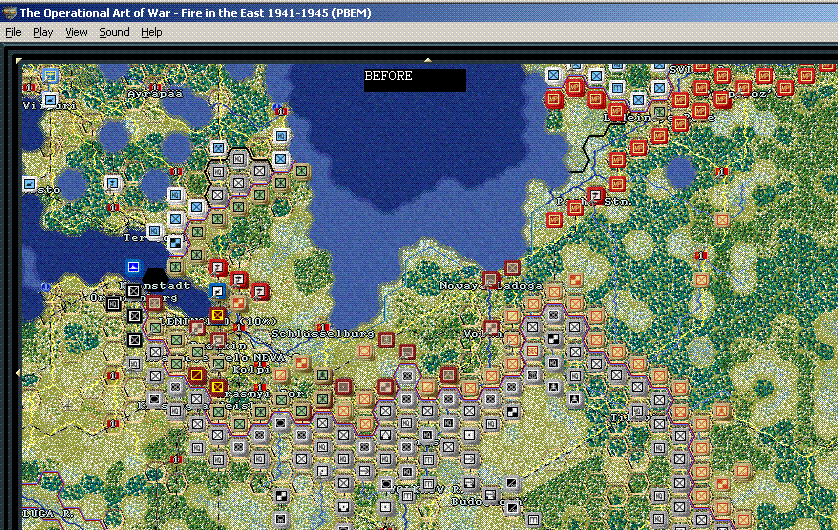Select the light-blue unit beside the 'sto' label
Viewport: 840px width, 530px height.
[x=29, y=184]
